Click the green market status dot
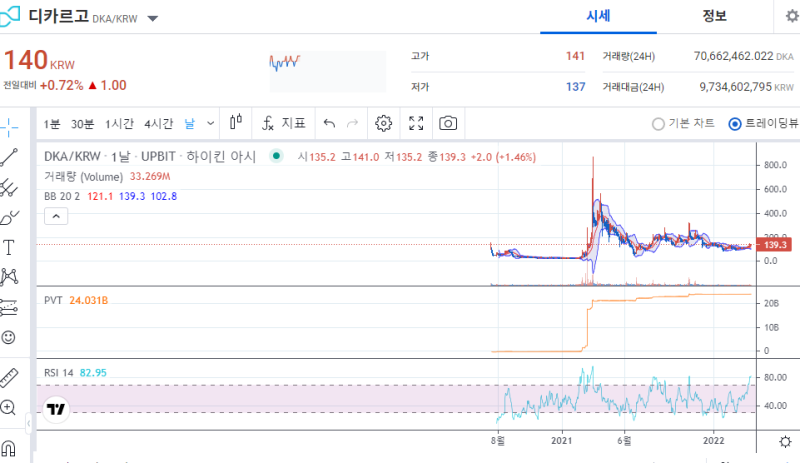Viewport: 800px width, 463px height. 276,156
